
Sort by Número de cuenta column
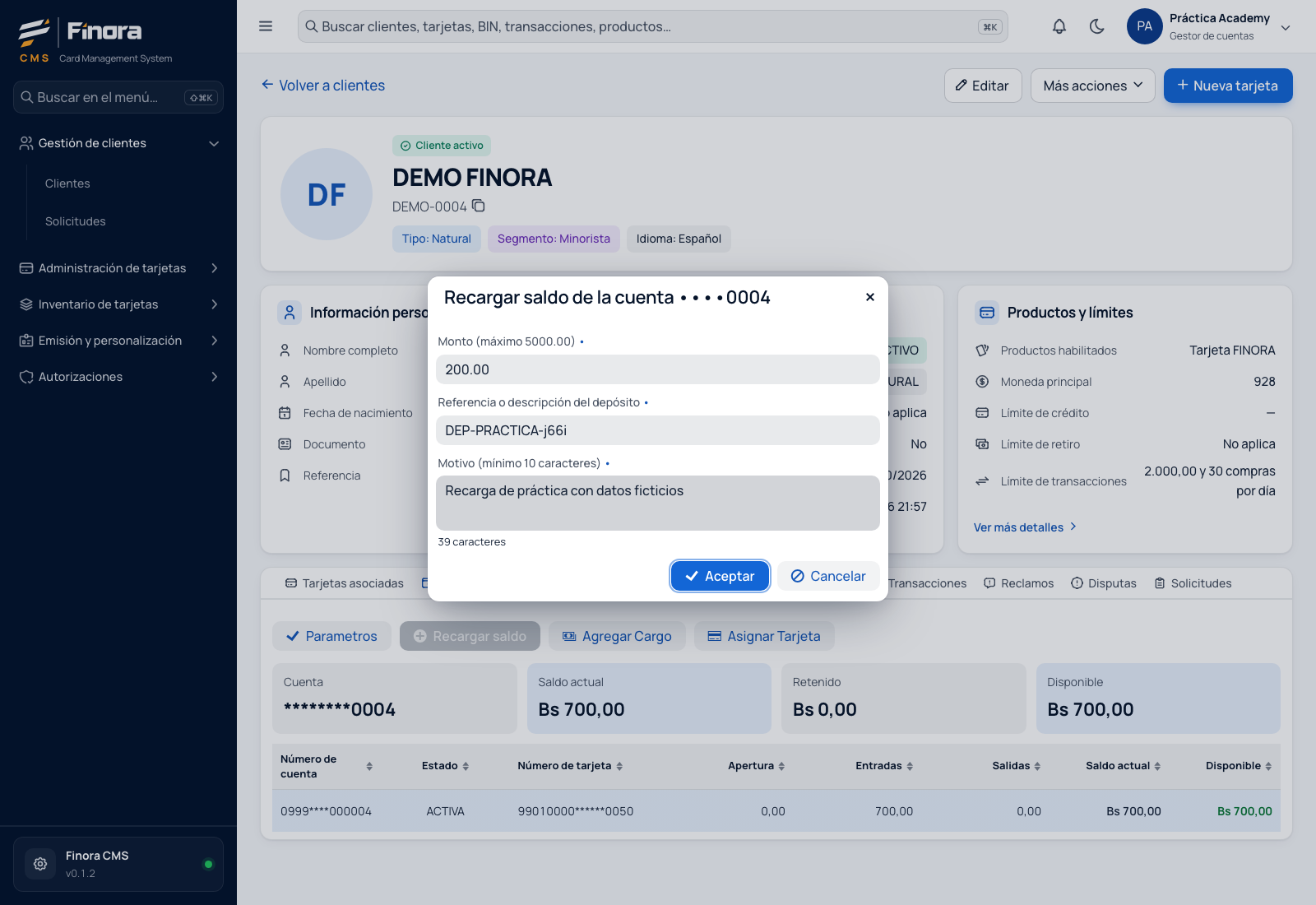tap(369, 766)
